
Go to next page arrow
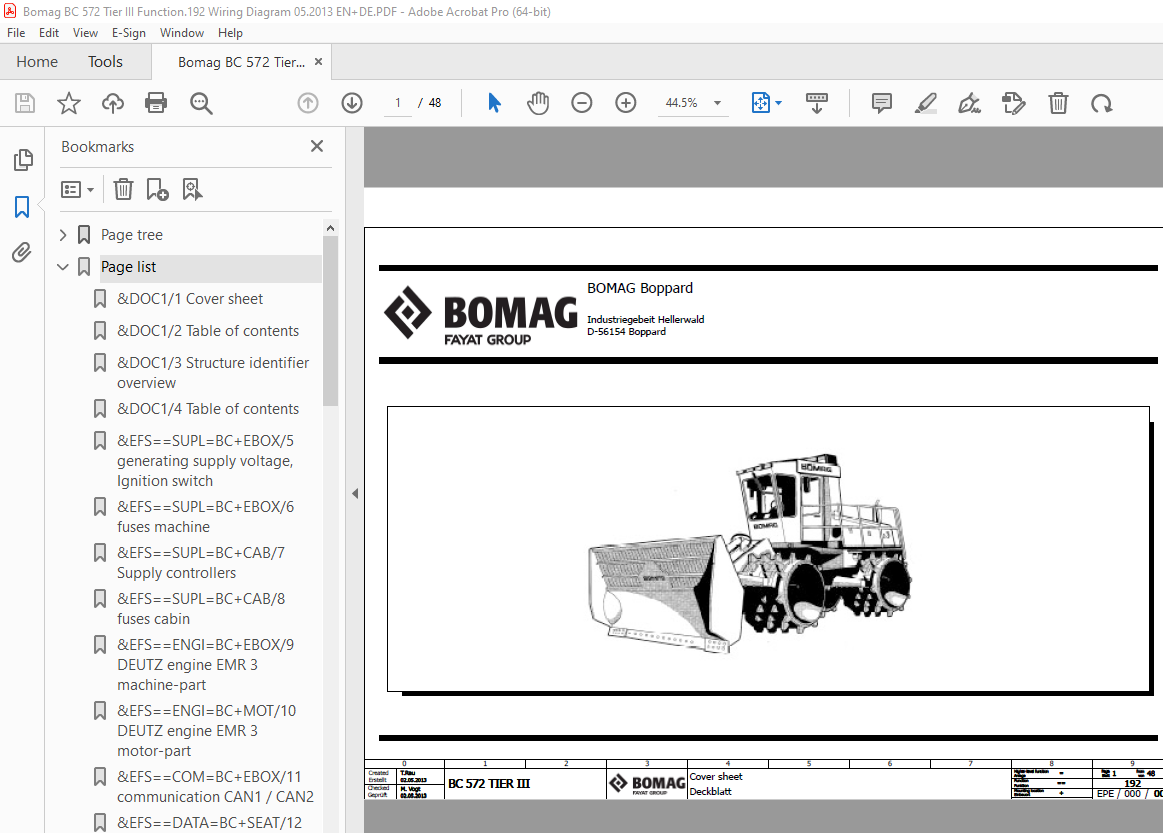coord(352,103)
